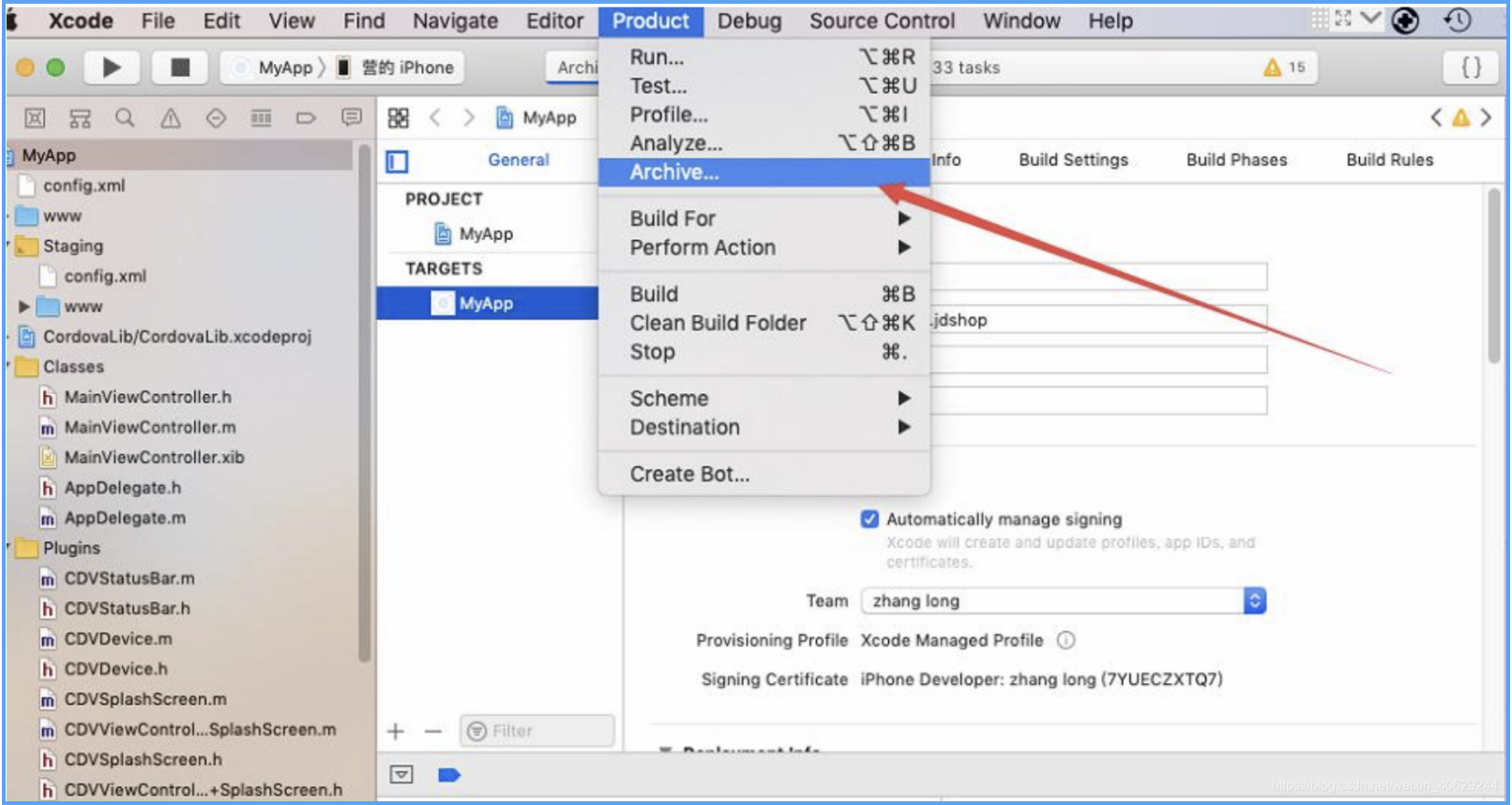
Task: Open the Xcode application menu
Action: [81, 21]
